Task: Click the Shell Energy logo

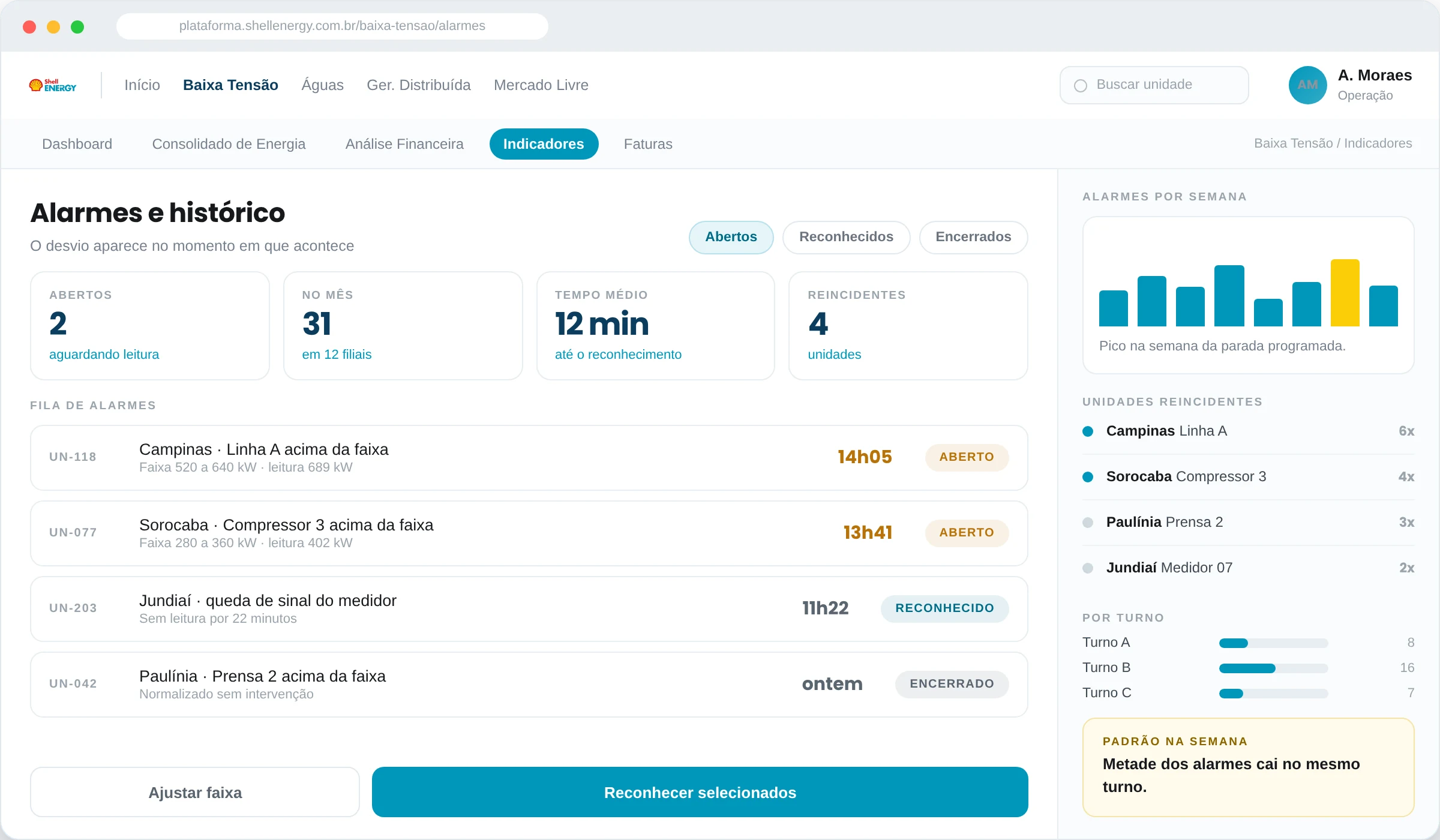Action: [x=53, y=85]
